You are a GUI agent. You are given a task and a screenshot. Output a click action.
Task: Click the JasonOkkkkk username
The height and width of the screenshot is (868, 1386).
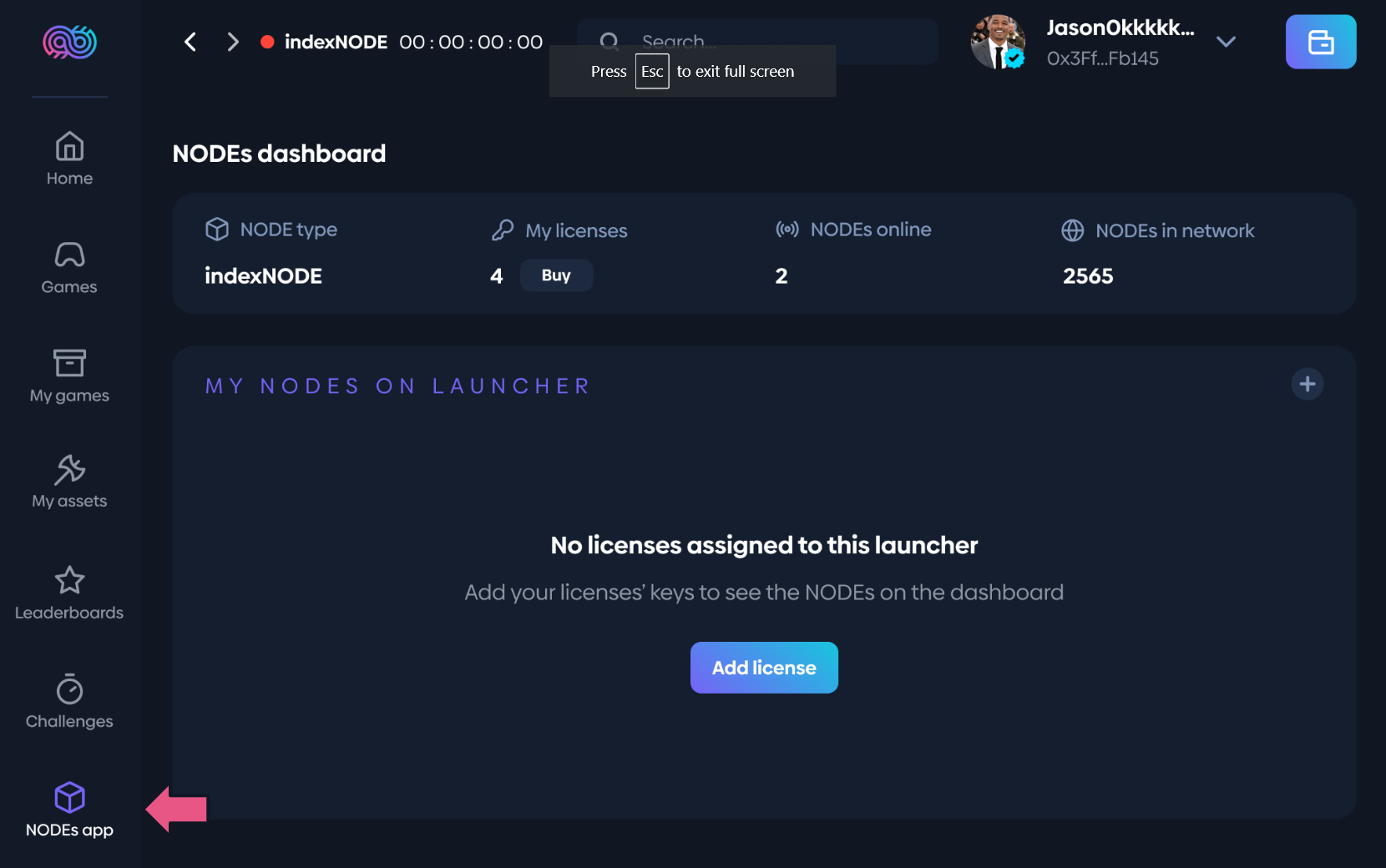(x=1120, y=28)
